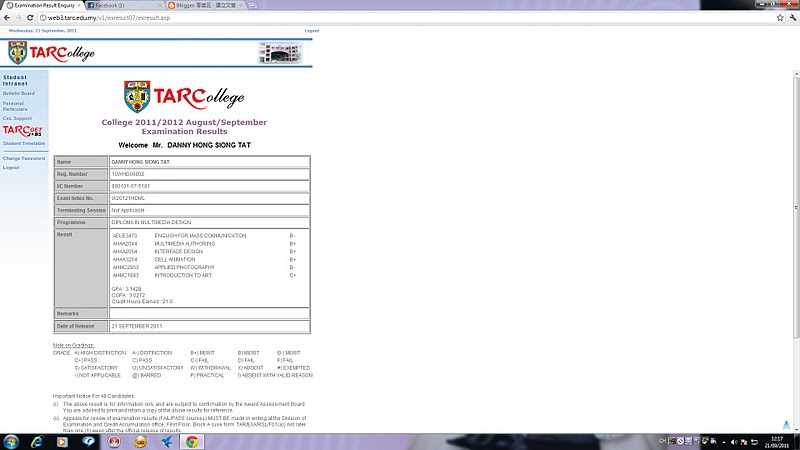Image resolution: width=800 pixels, height=450 pixels.
Task: Open a new browser tab
Action: click(253, 5)
